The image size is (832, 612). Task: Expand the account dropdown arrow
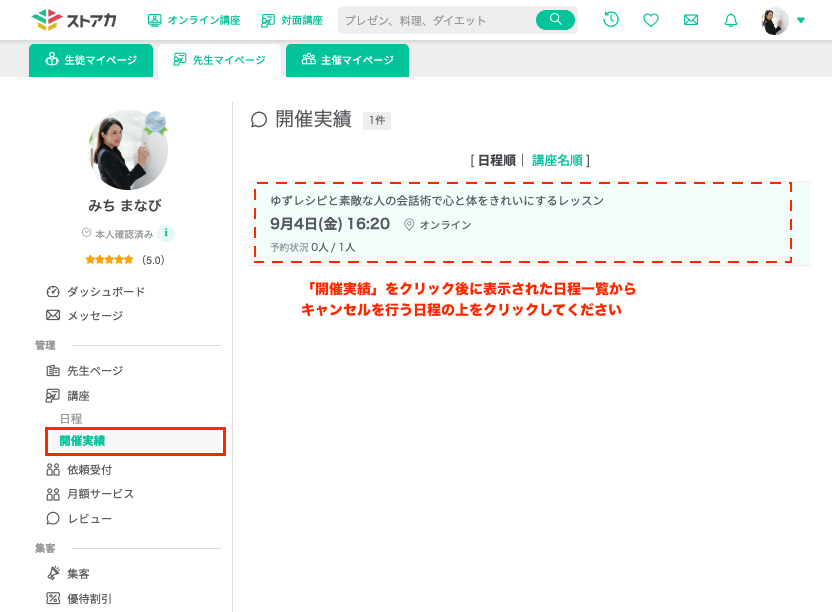click(x=801, y=20)
